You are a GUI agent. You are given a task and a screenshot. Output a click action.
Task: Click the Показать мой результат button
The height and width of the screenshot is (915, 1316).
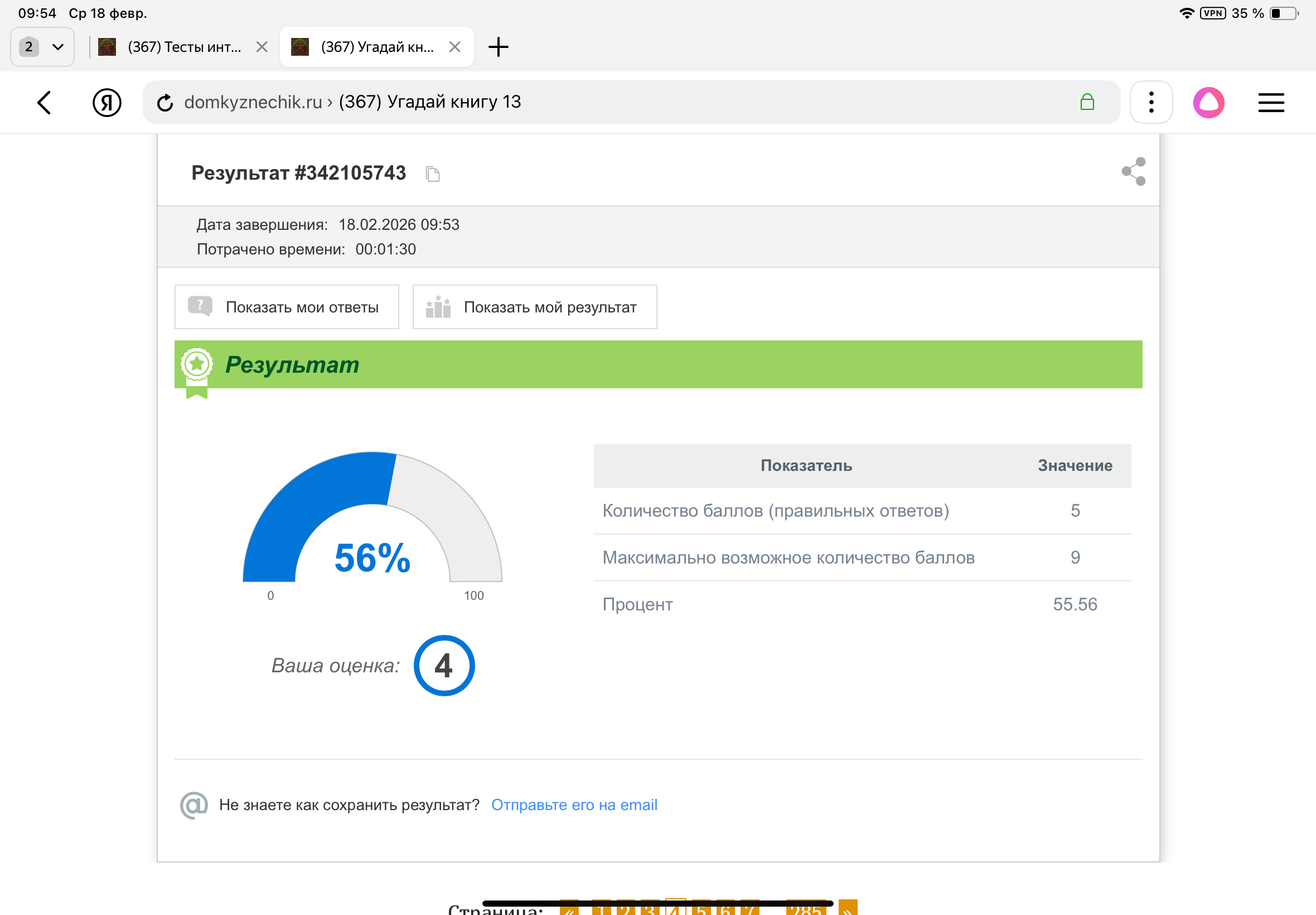click(x=535, y=307)
